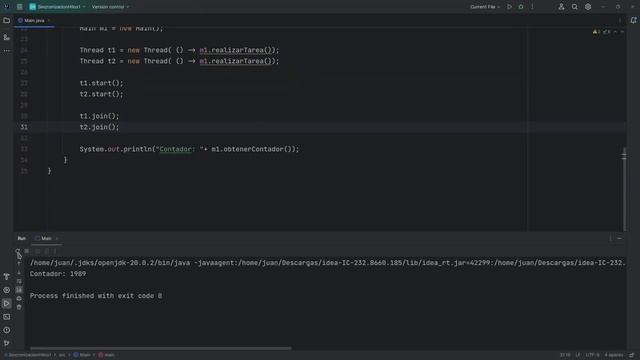Image resolution: width=640 pixels, height=360 pixels.
Task: Open the Structure tool window icon
Action: pos(7,37)
